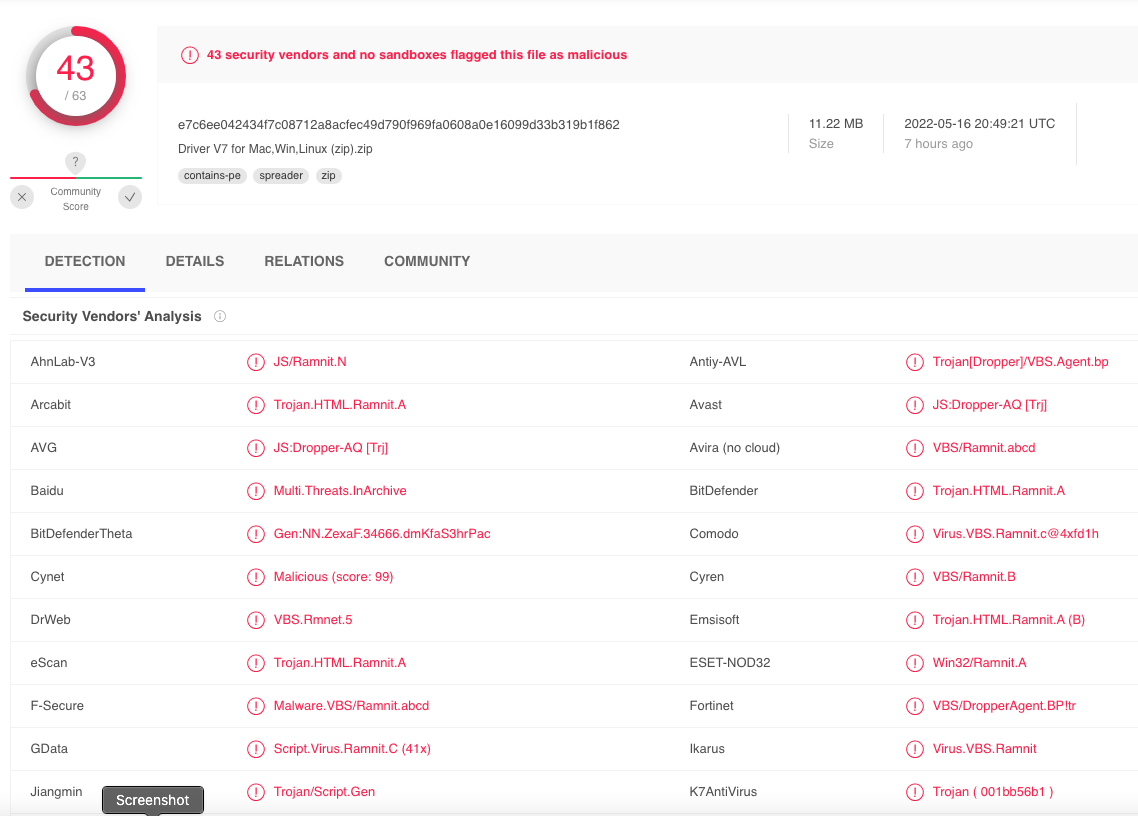Go to the Community tab
Viewport: 1138px width, 816px height.
pyautogui.click(x=427, y=261)
